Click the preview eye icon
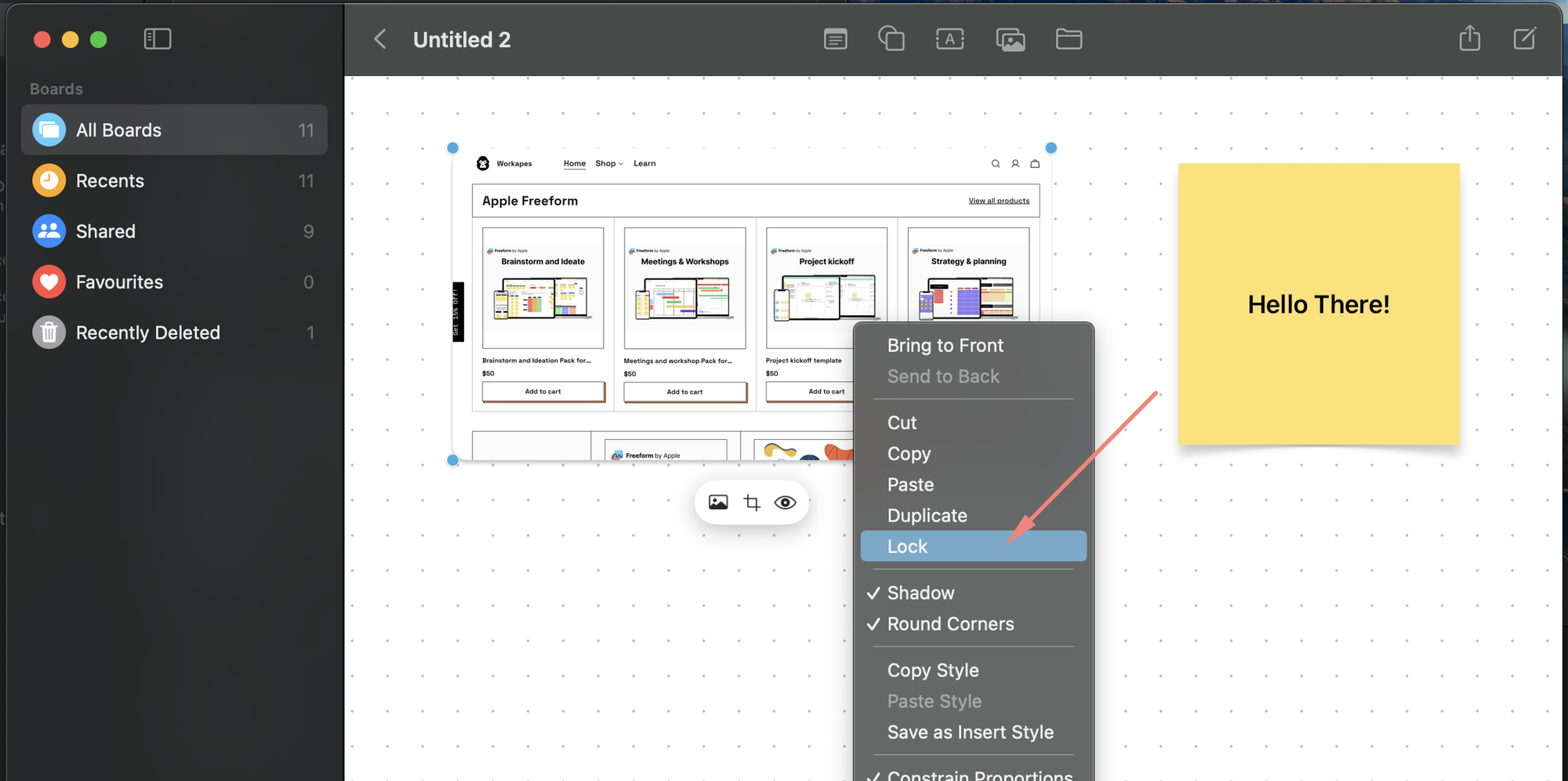 (x=785, y=503)
